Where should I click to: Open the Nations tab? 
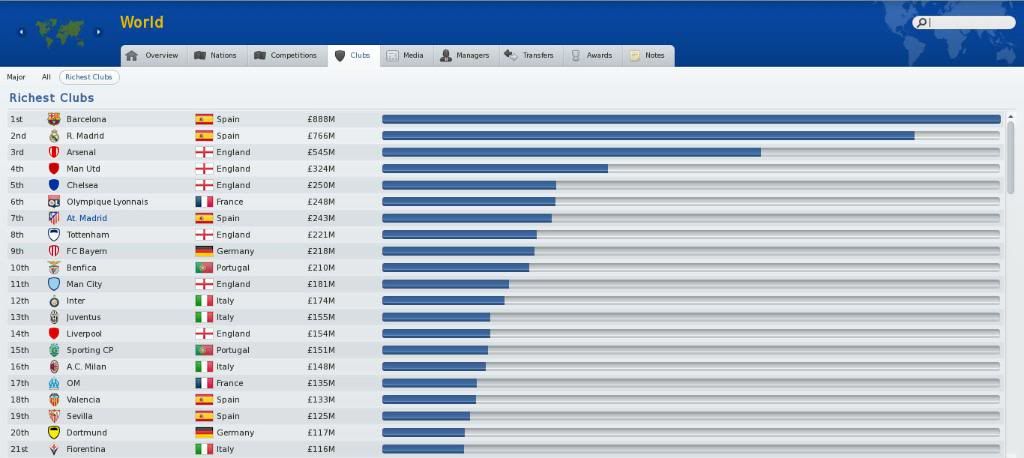click(x=217, y=56)
